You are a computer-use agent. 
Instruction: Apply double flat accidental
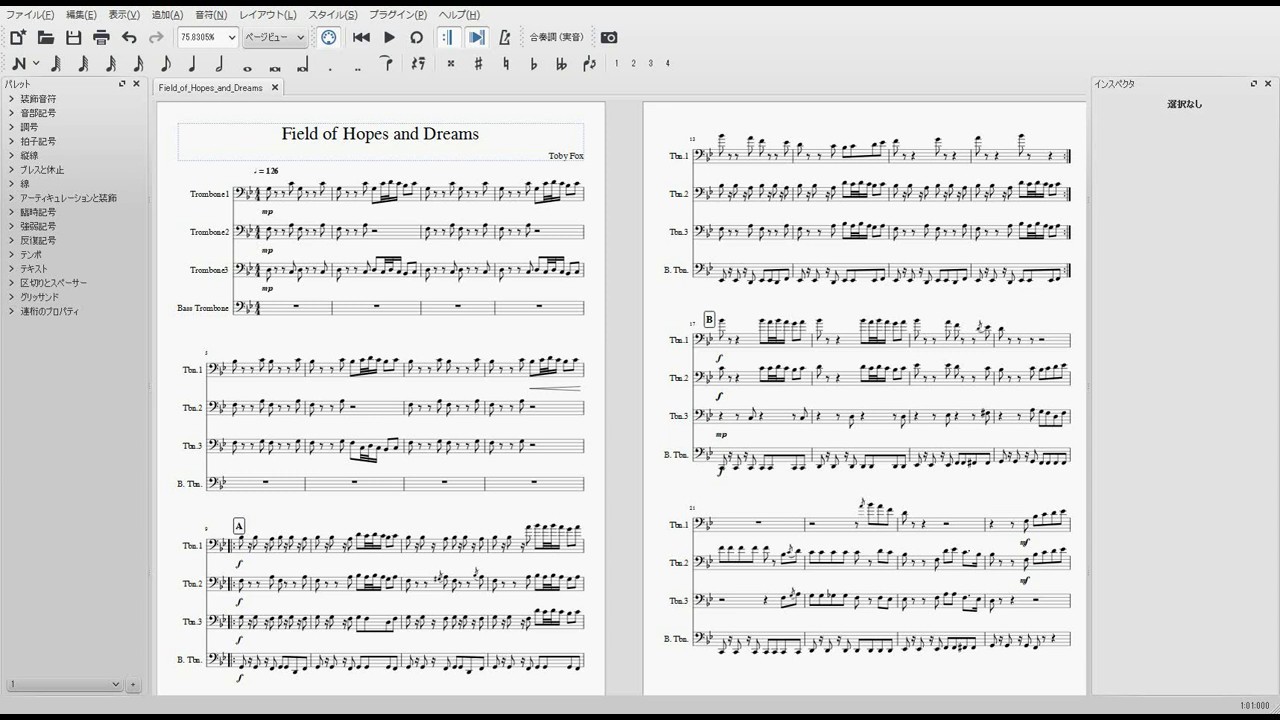pyautogui.click(x=561, y=64)
